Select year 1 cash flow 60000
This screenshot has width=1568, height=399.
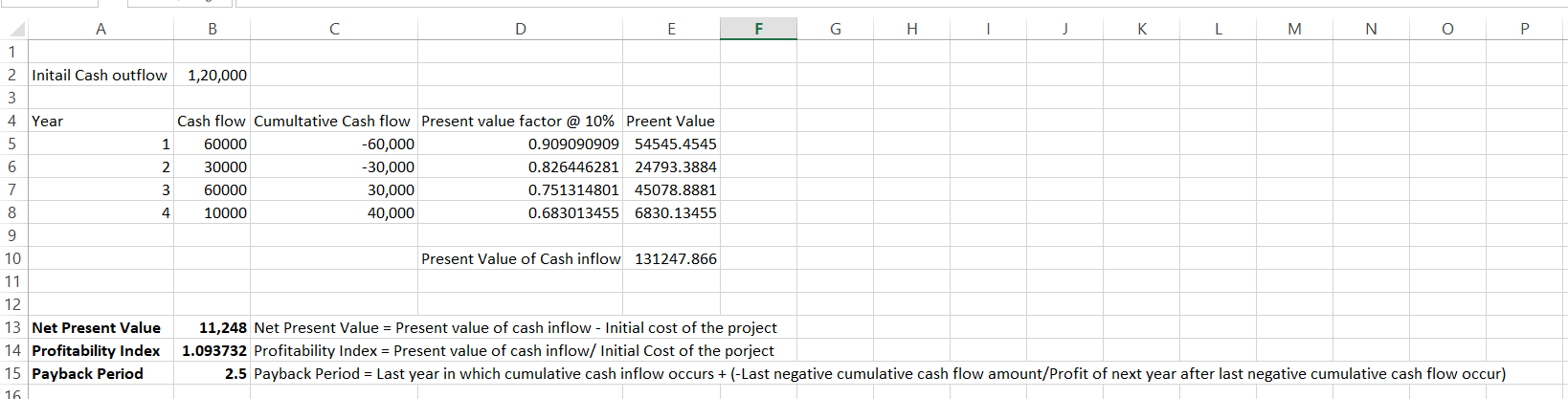click(225, 144)
